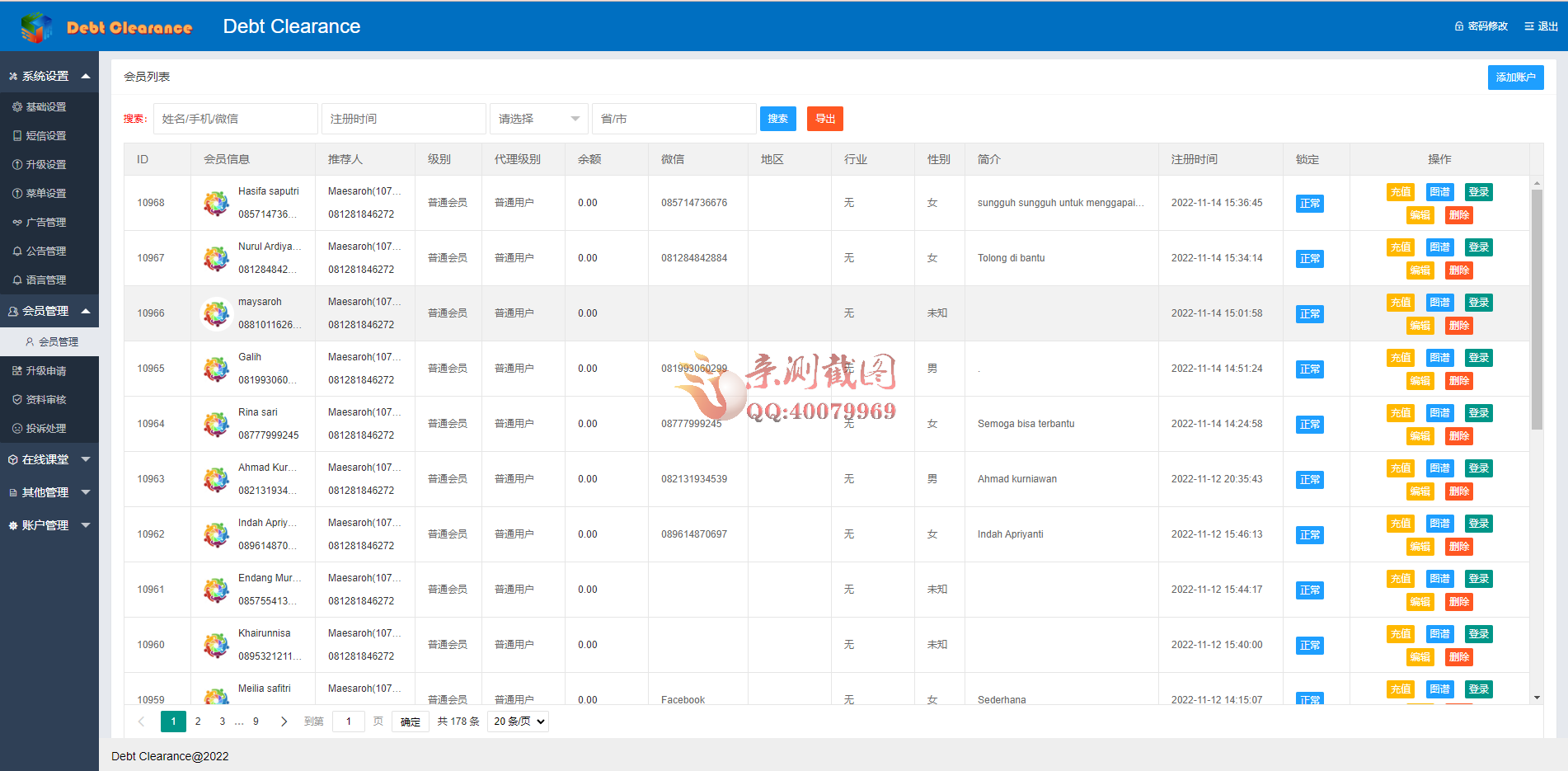Click the 广告管理 link icon in sidebar

pos(16,222)
